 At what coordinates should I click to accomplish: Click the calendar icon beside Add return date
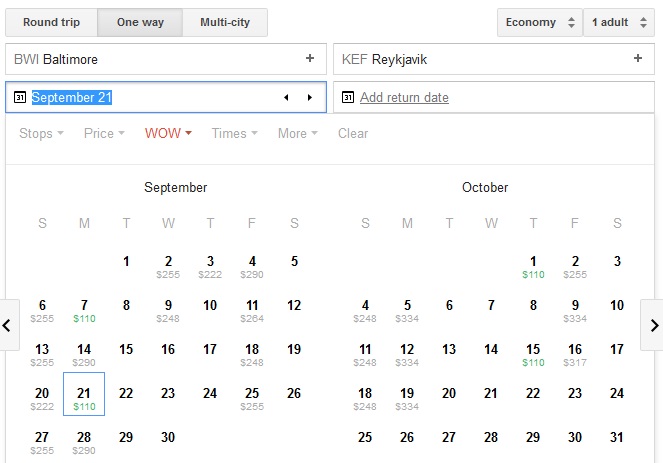click(x=348, y=97)
